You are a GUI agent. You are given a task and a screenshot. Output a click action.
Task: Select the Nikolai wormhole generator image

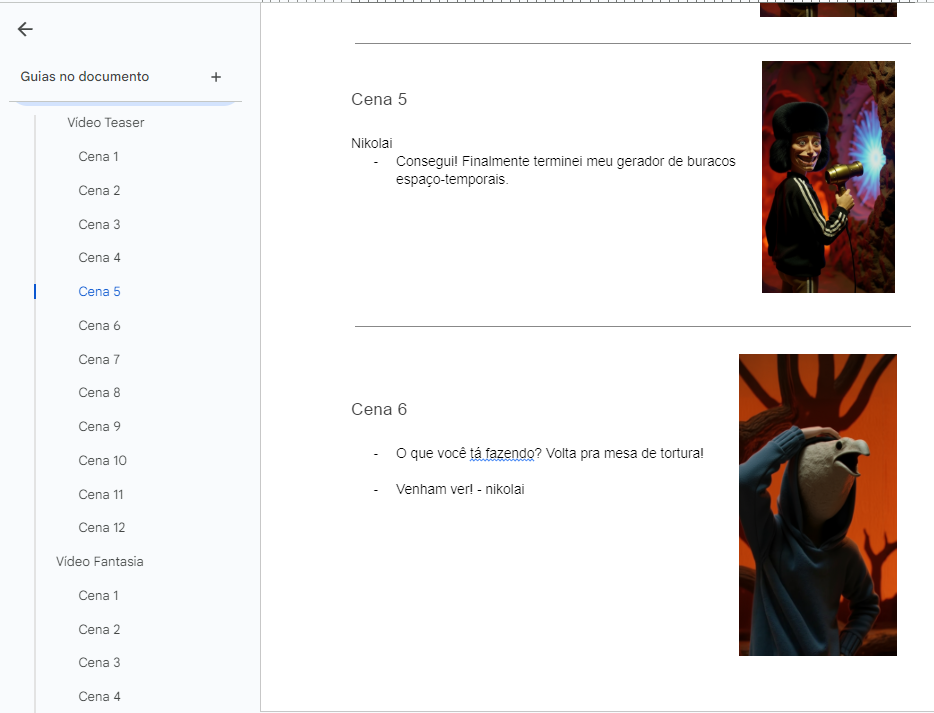(x=828, y=177)
